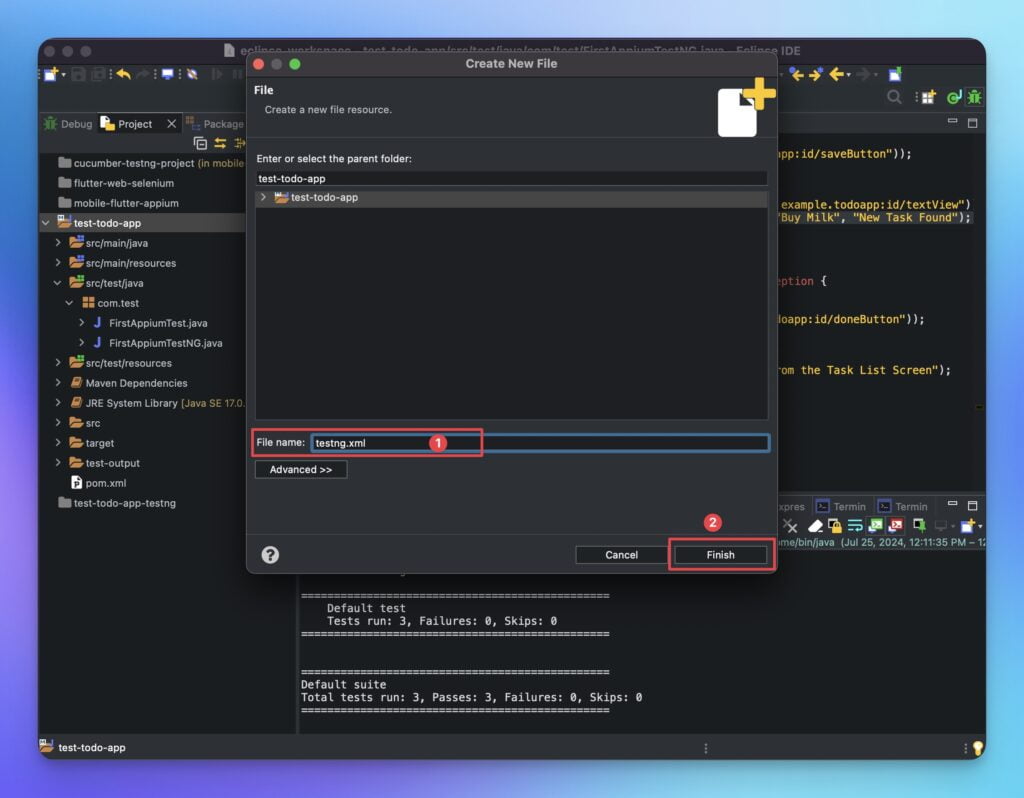This screenshot has height=798, width=1024.
Task: Click into the File name input field
Action: tap(540, 443)
